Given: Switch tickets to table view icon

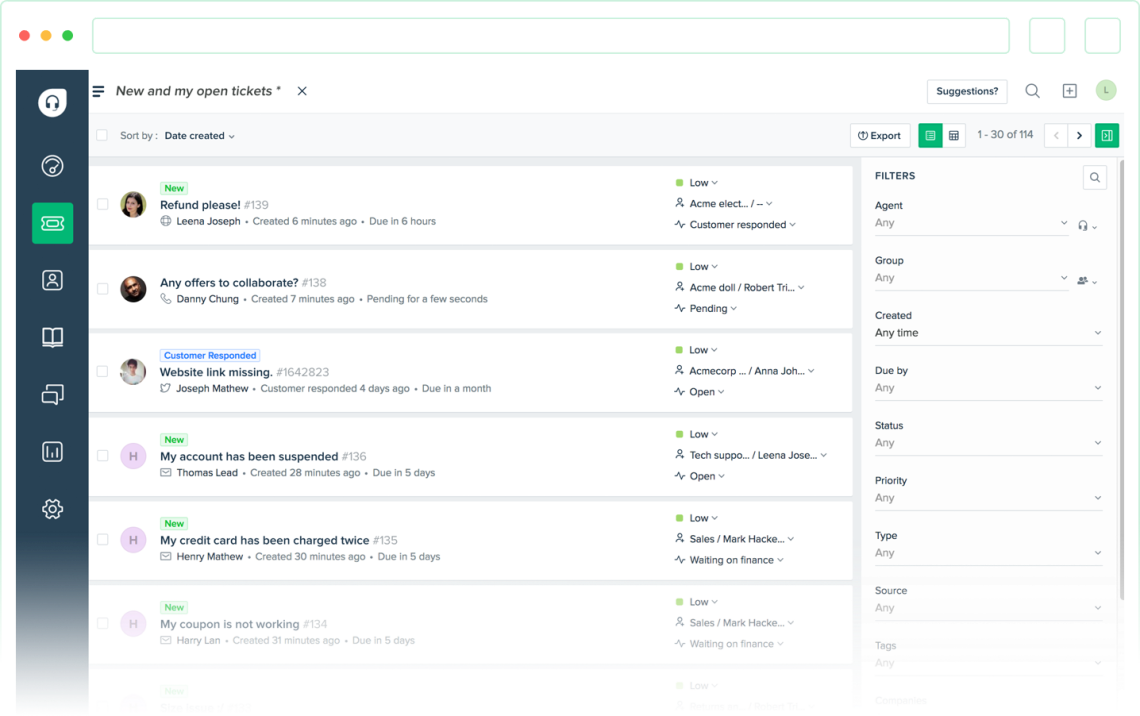Looking at the screenshot, I should pyautogui.click(x=954, y=135).
